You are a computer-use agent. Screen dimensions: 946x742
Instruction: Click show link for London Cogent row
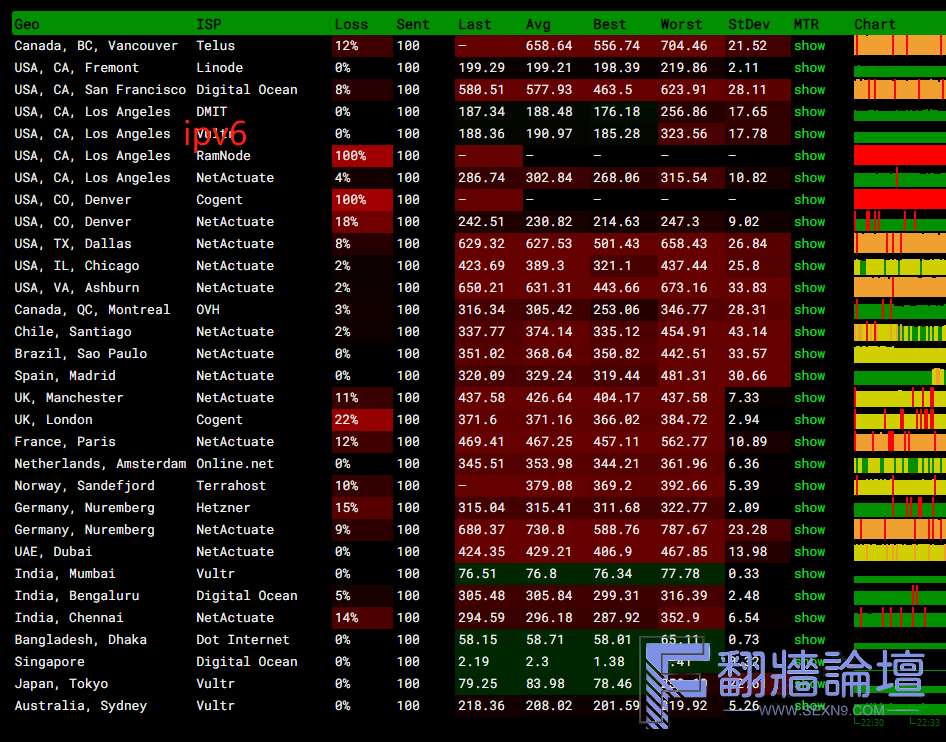[809, 420]
